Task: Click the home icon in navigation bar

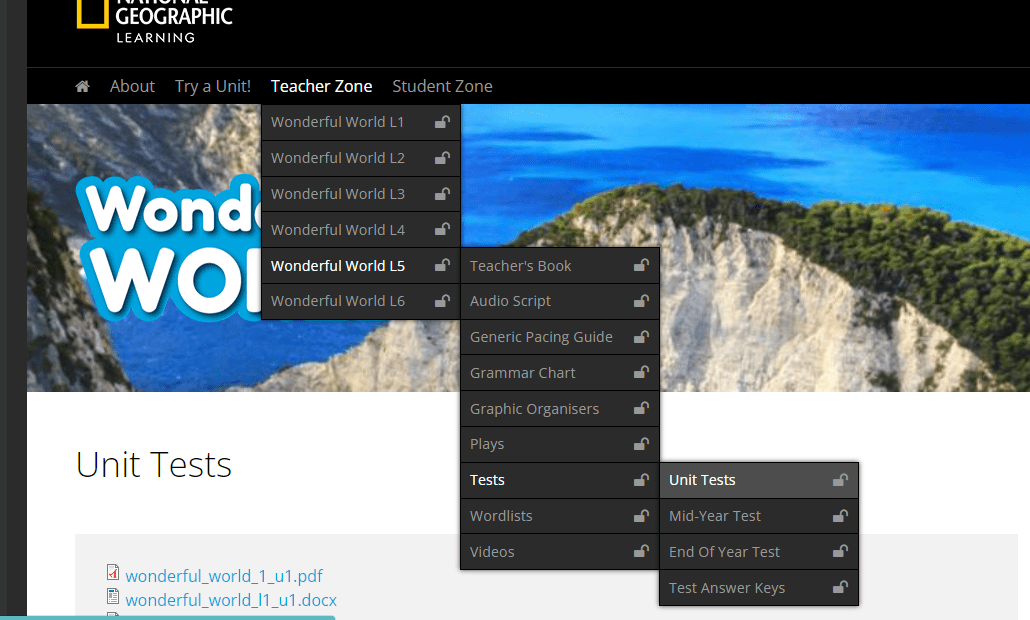Action: point(82,87)
